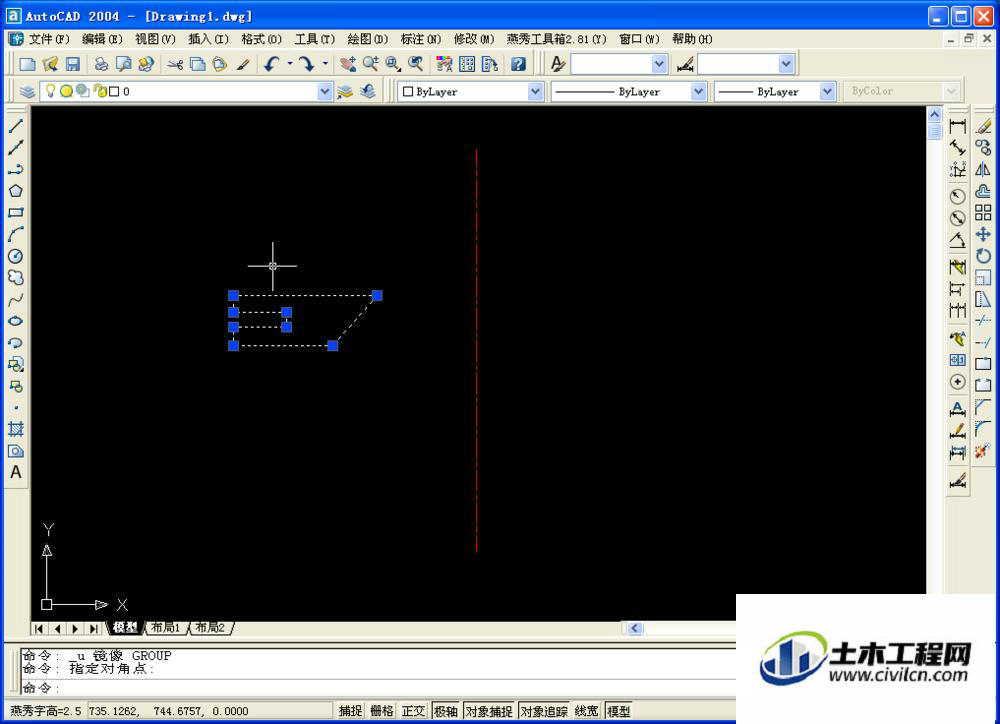Toggle the 对象捕捉 object snap button
1000x724 pixels.
[489, 711]
